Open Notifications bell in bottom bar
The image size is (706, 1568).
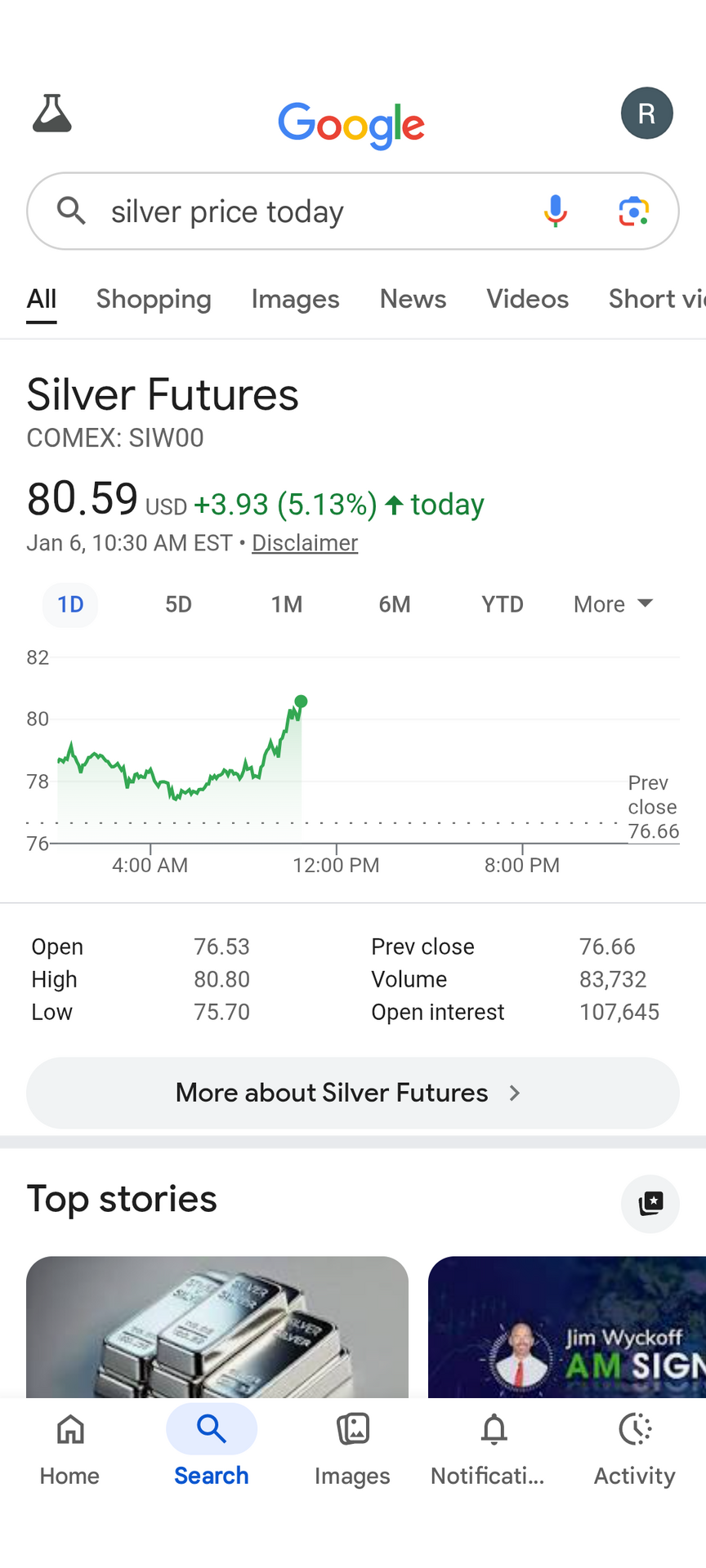coord(494,1450)
